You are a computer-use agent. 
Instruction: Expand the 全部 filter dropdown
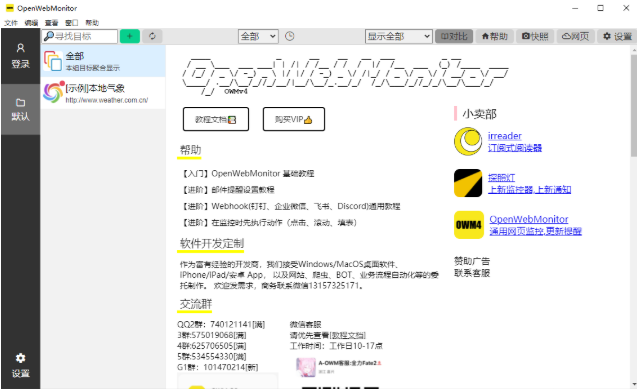coord(258,36)
